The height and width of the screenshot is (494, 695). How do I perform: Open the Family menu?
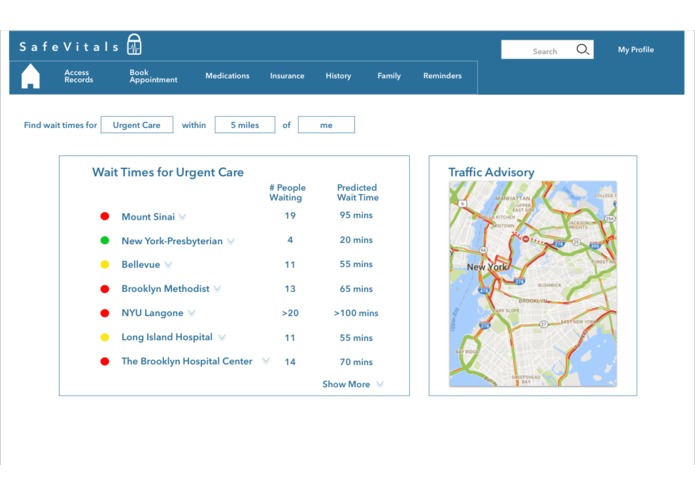pos(389,76)
